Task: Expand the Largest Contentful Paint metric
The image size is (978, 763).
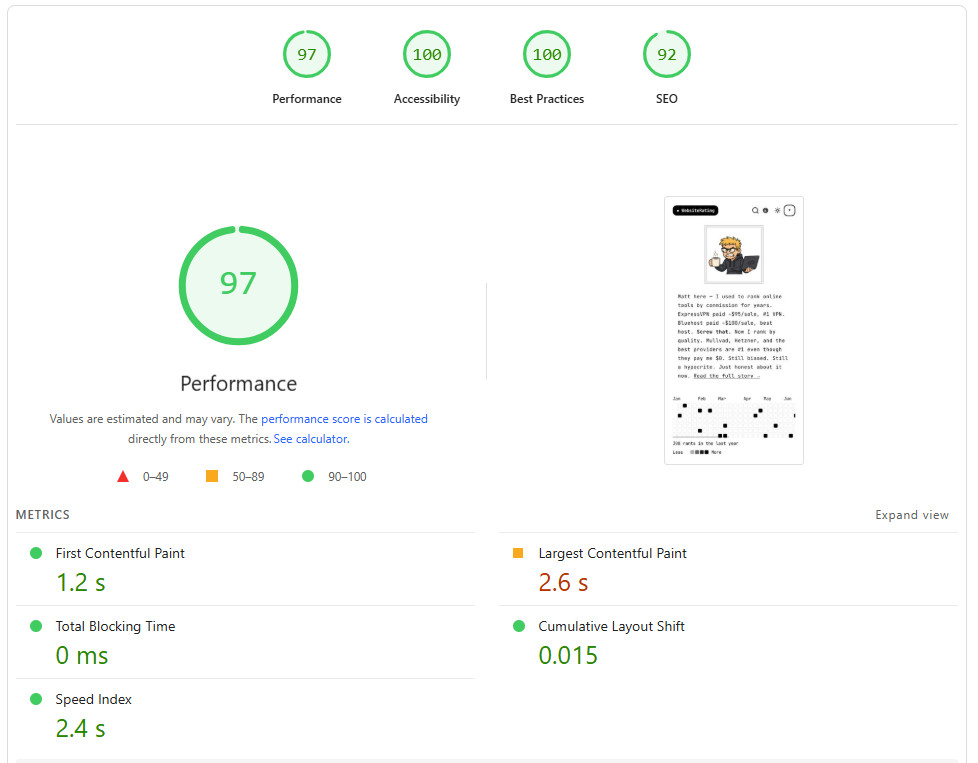Action: pos(612,553)
